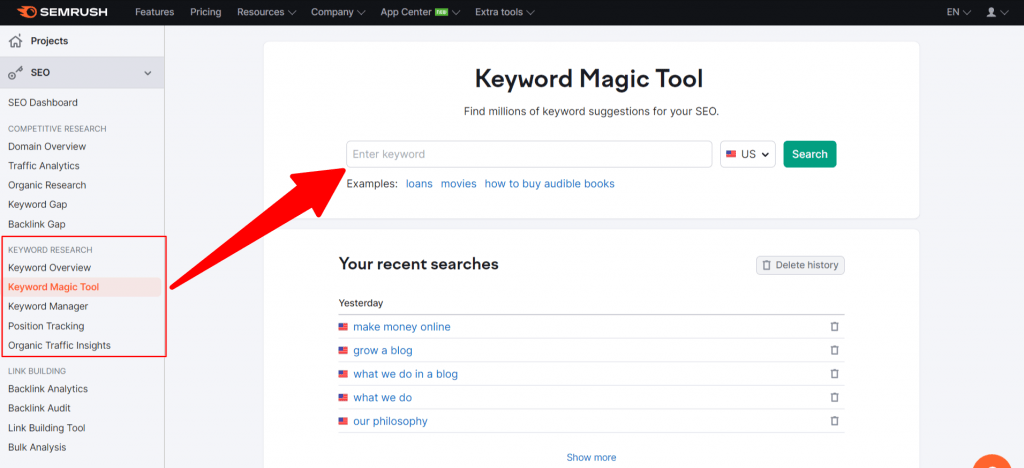Click the SEO key icon in sidebar
The image size is (1024, 468).
pos(15,73)
